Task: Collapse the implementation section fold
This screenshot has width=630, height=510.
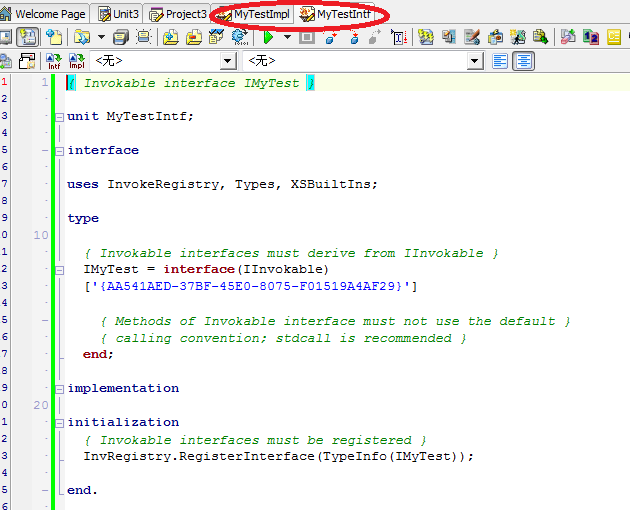Action: click(x=59, y=389)
